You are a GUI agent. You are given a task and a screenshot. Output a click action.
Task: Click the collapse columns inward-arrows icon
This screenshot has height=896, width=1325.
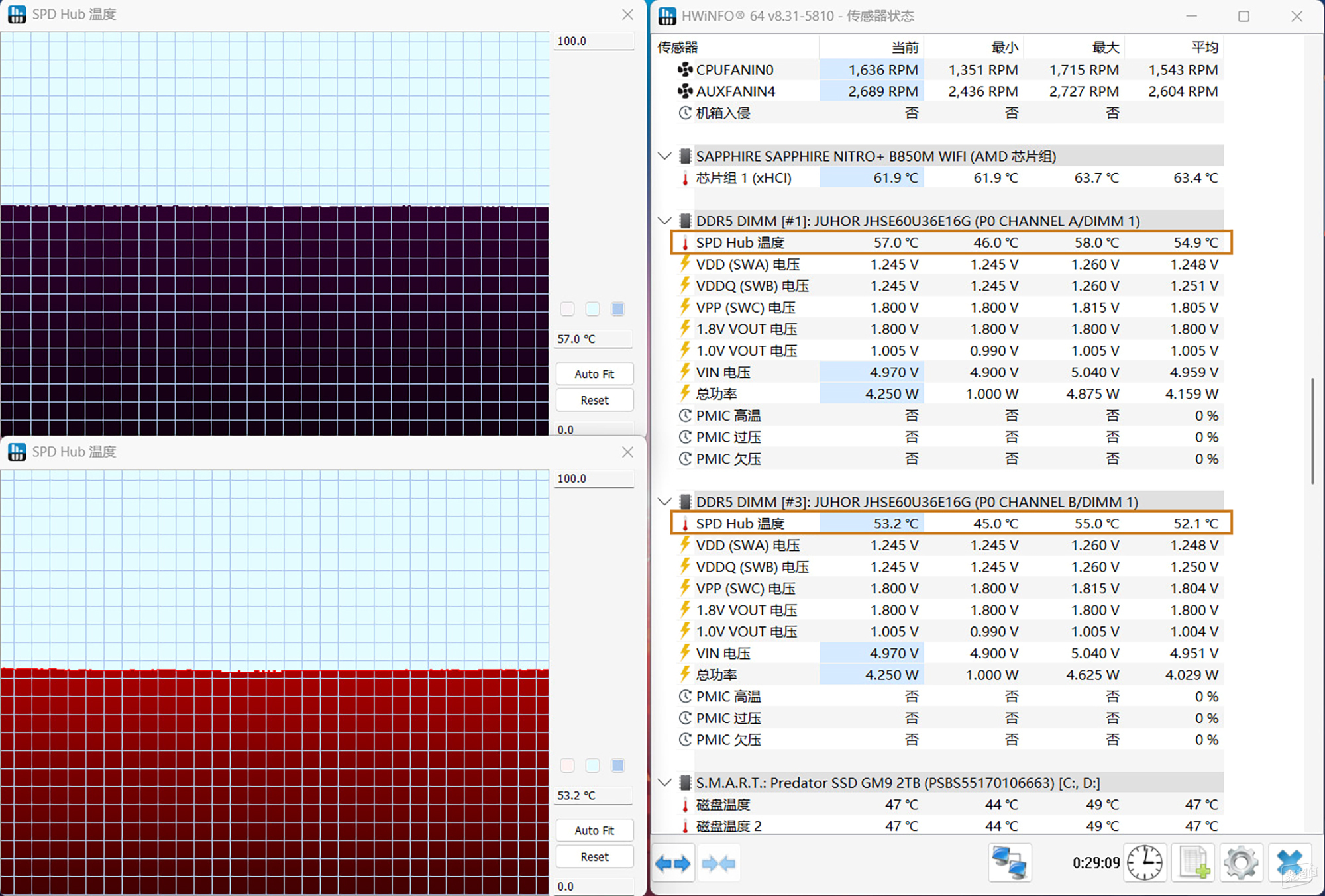tap(718, 863)
